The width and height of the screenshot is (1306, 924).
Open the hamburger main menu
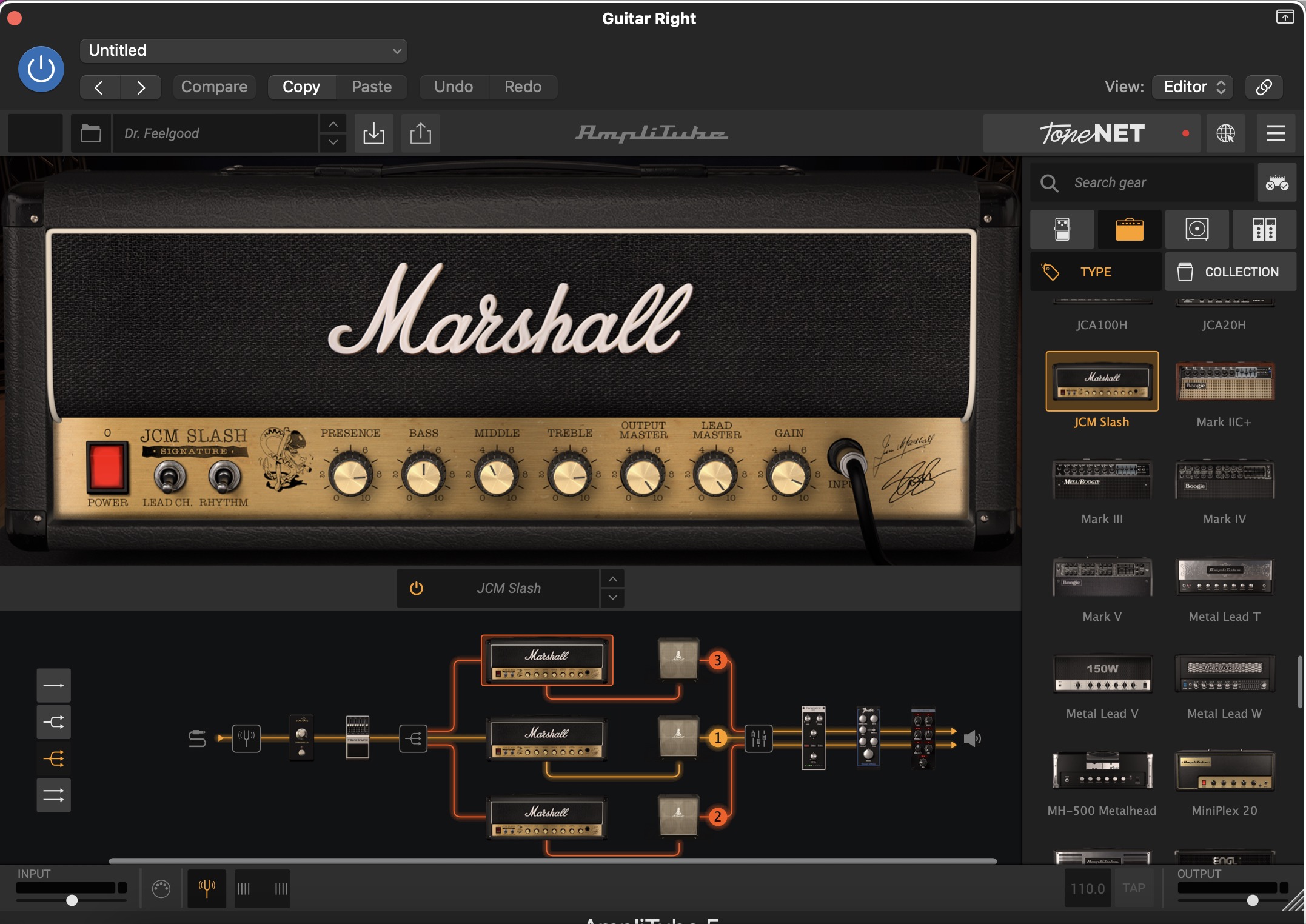pyautogui.click(x=1276, y=133)
